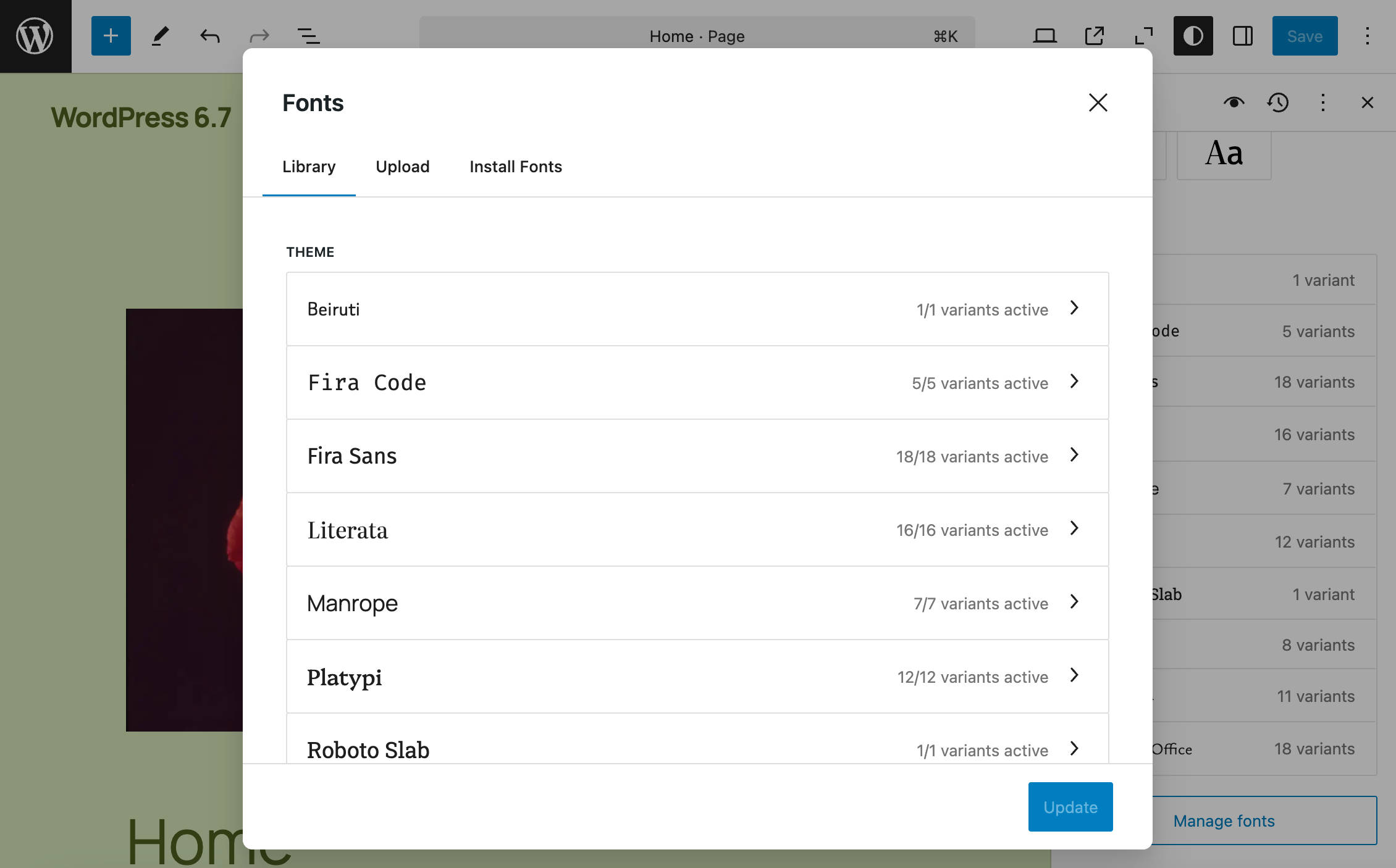Toggle the Style Book contrast icon

[x=1193, y=36]
